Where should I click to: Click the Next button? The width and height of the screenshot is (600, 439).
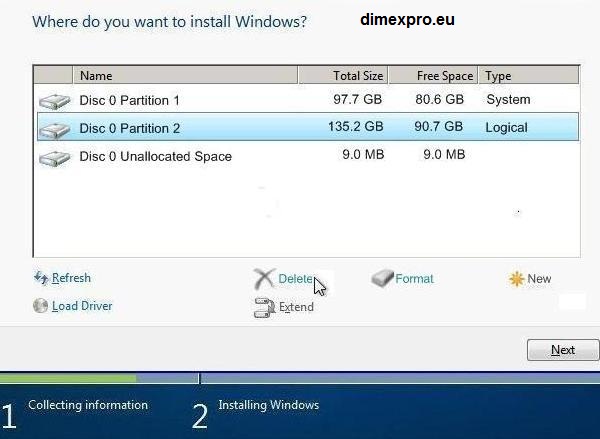click(x=563, y=350)
